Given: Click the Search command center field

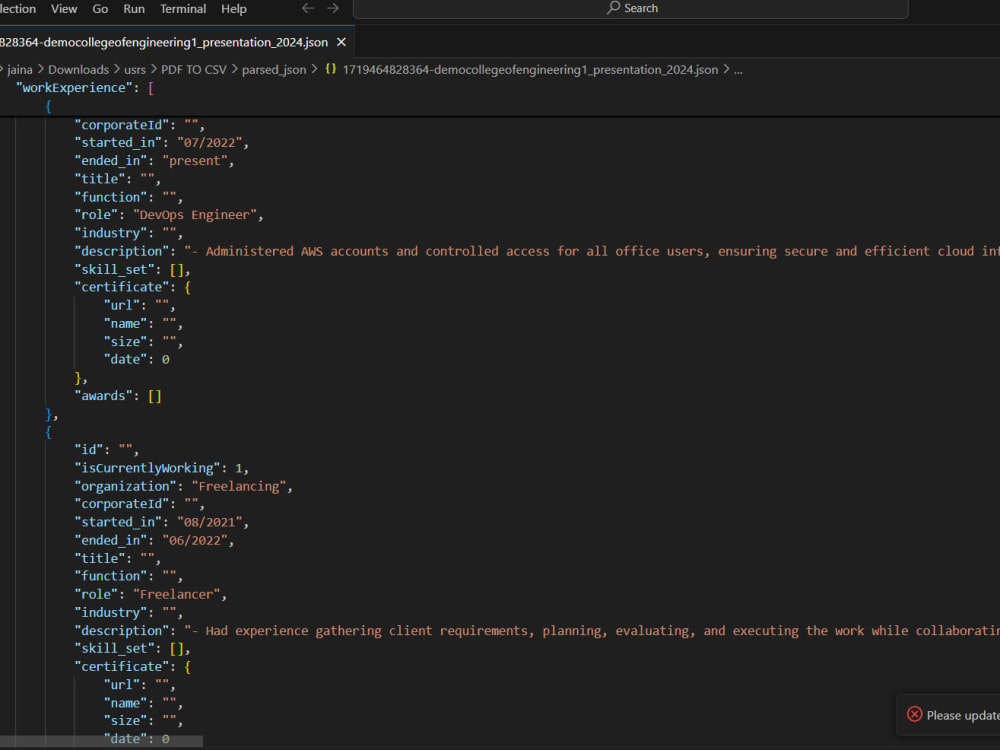Looking at the screenshot, I should (x=631, y=8).
